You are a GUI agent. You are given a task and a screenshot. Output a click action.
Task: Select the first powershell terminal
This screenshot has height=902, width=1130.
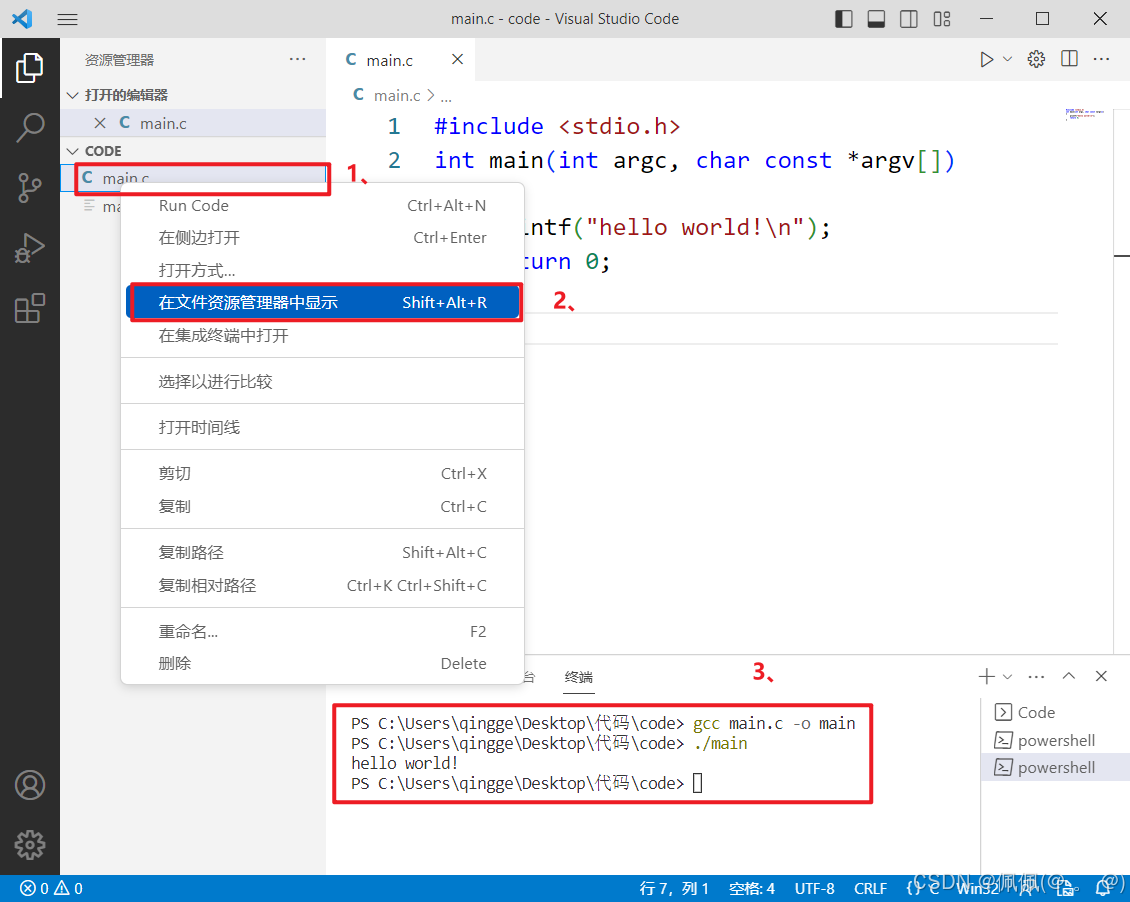point(1056,740)
